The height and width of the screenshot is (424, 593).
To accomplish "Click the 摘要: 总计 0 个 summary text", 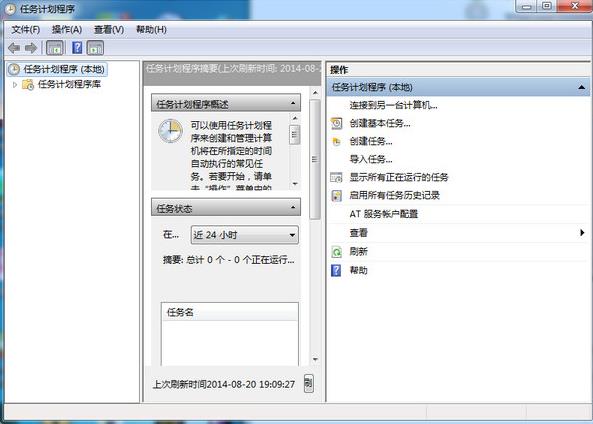I will click(x=229, y=260).
